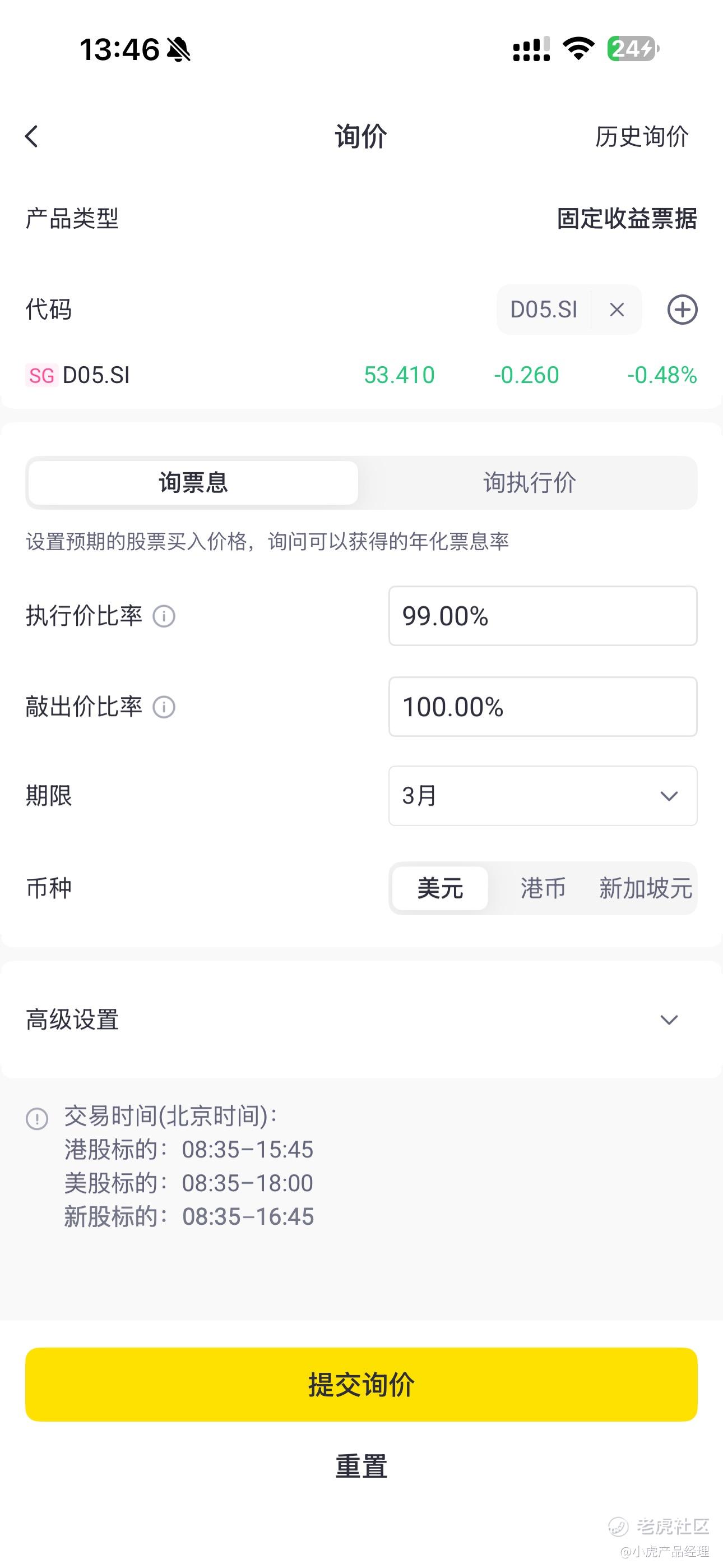Tap the trading hours notice icon
Viewport: 723px width, 1568px height.
[x=37, y=1118]
